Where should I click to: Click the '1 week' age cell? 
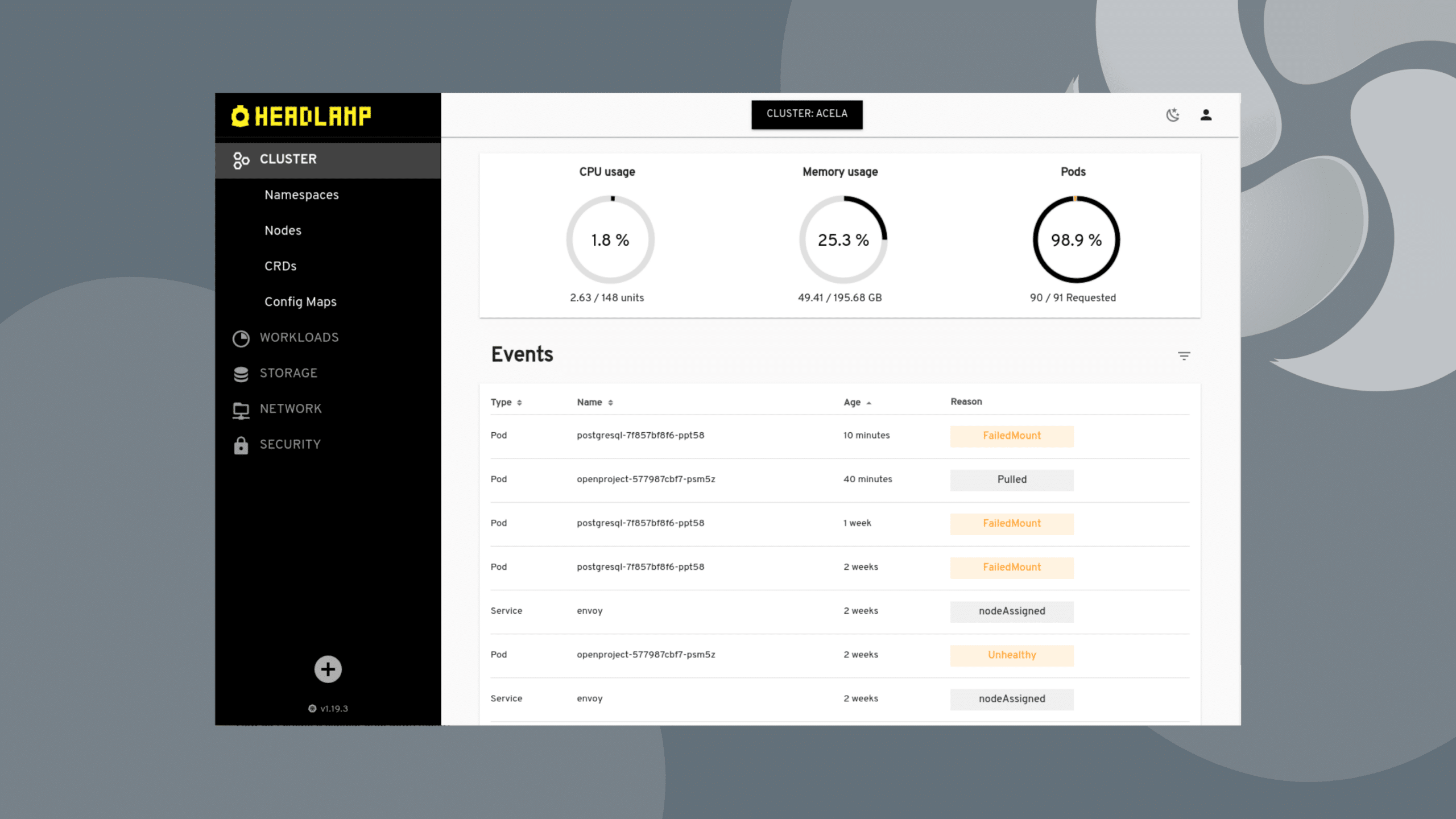857,523
